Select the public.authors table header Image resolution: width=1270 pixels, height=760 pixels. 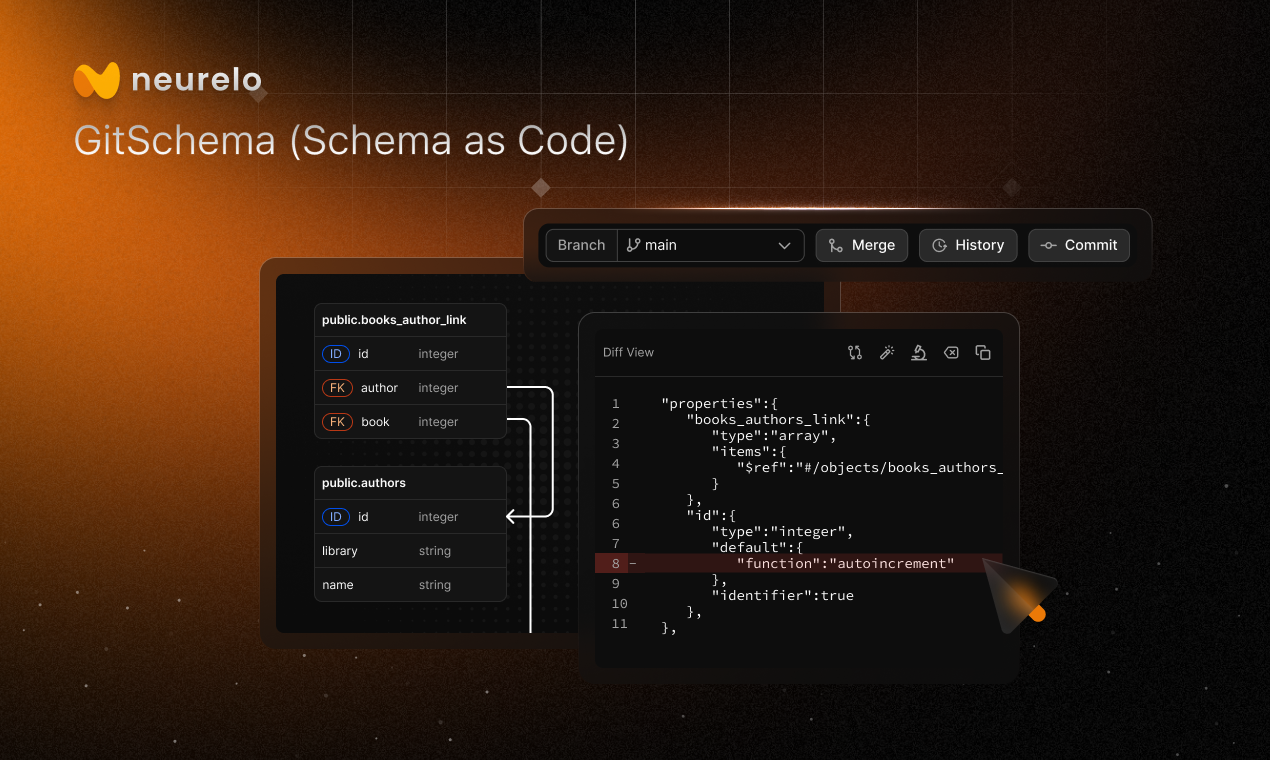click(x=410, y=483)
